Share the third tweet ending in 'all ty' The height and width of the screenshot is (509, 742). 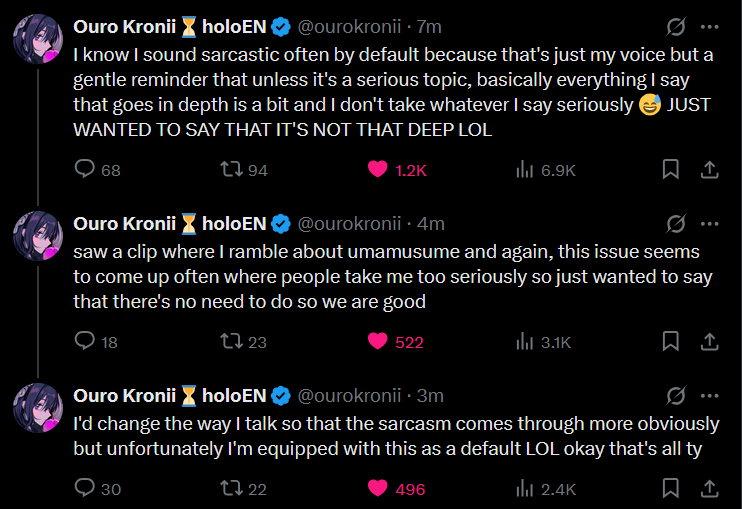tap(709, 489)
